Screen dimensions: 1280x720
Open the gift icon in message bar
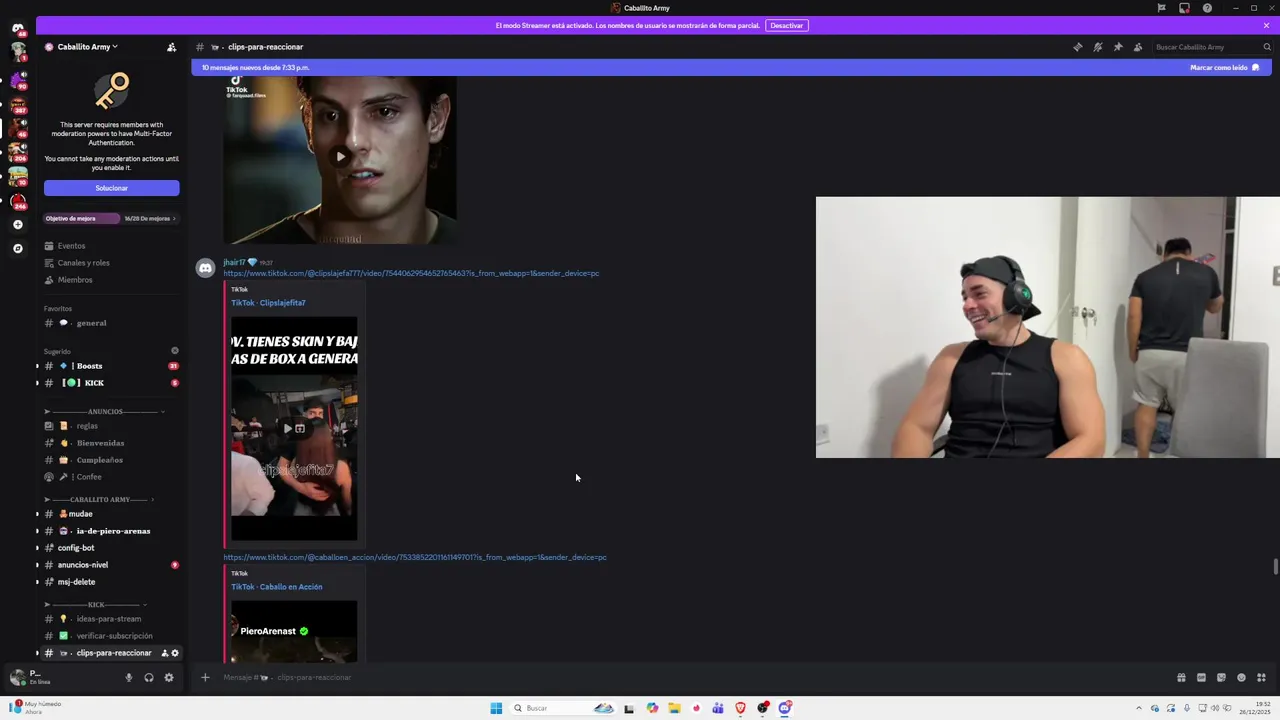click(x=1181, y=677)
